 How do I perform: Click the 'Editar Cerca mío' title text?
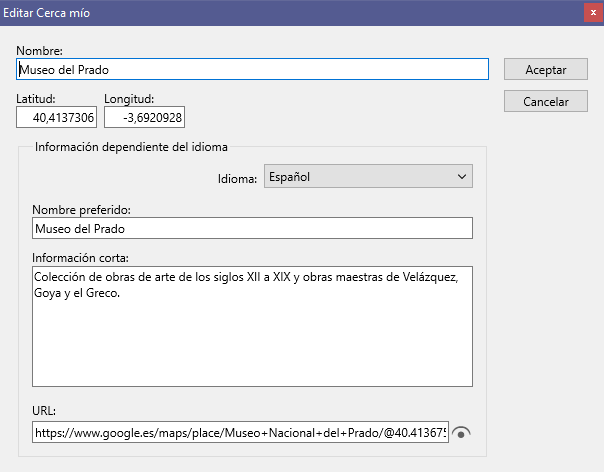(x=47, y=13)
